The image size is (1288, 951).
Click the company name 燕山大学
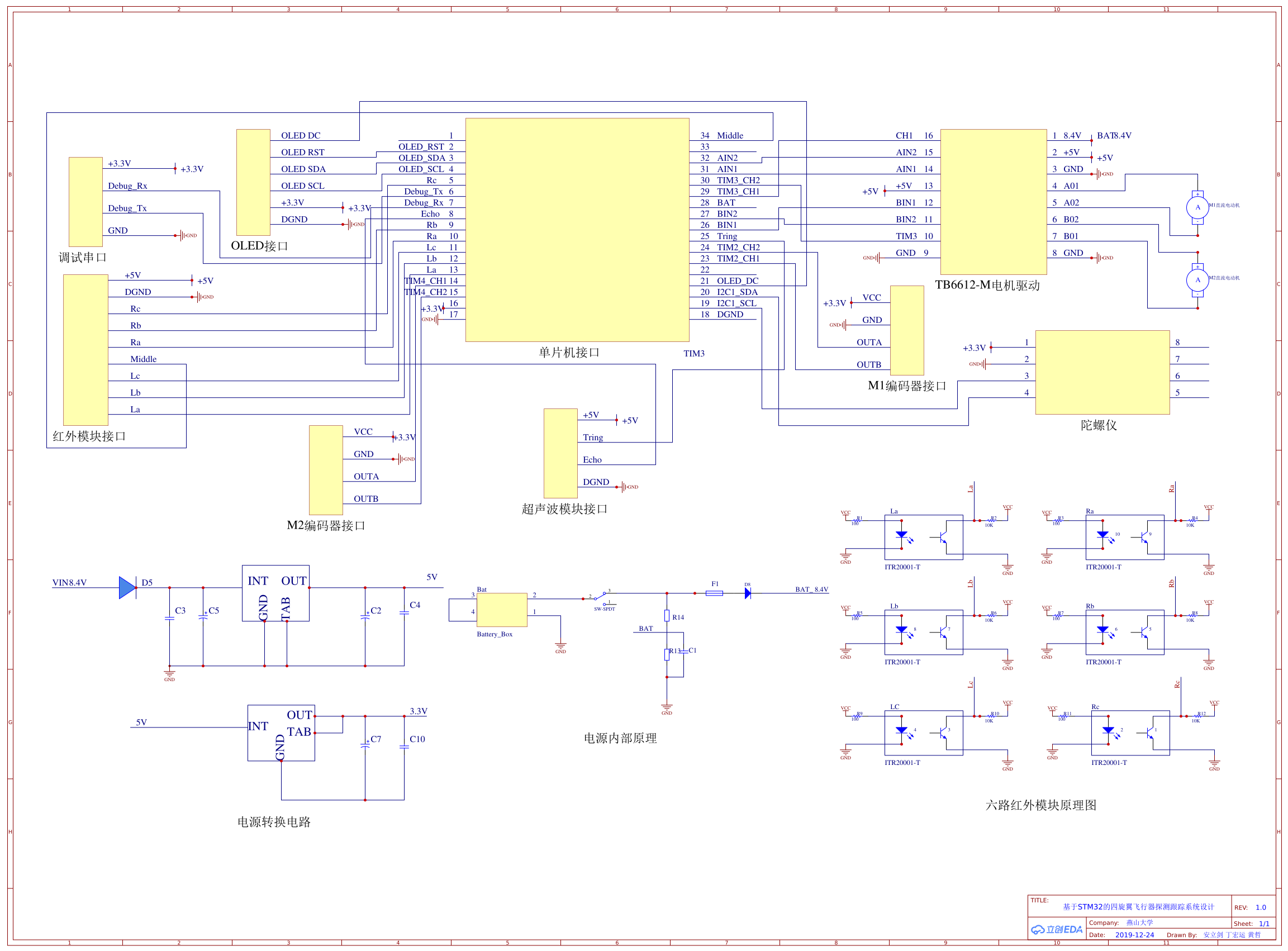click(x=1139, y=922)
